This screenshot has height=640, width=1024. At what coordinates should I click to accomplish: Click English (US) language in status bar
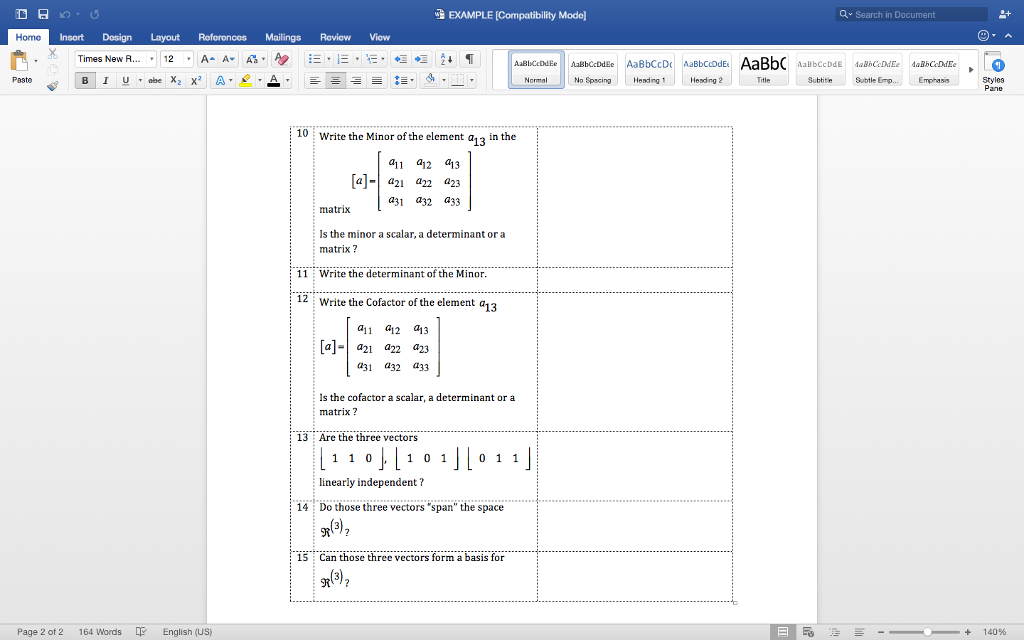point(187,632)
